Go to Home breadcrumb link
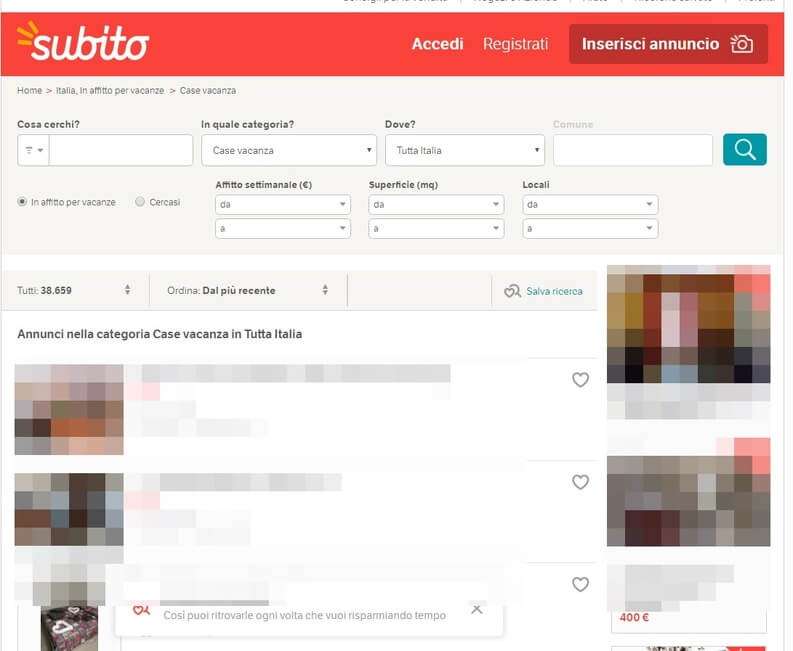The height and width of the screenshot is (651, 793). pos(29,90)
